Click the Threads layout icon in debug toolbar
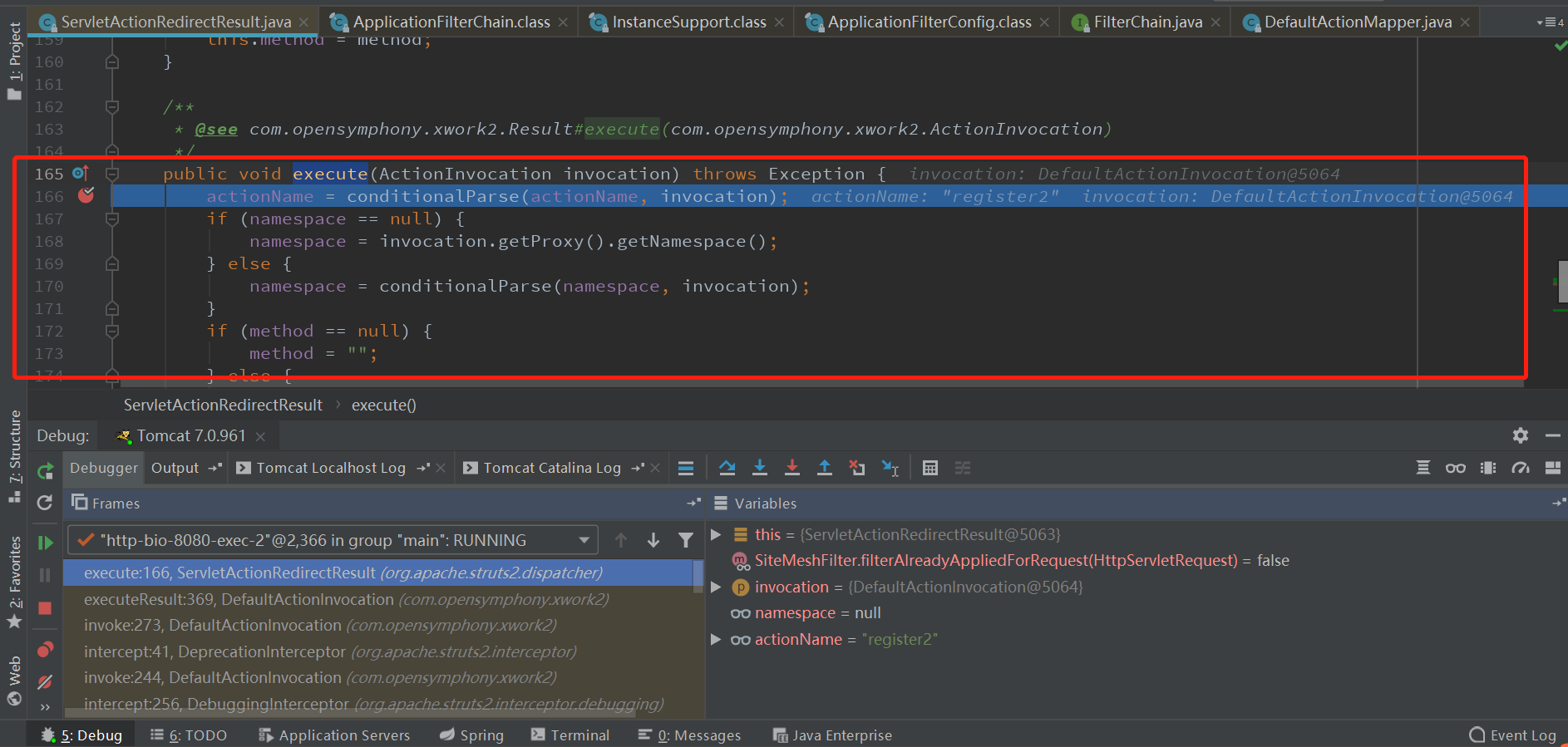Image resolution: width=1568 pixels, height=747 pixels. 1423,468
